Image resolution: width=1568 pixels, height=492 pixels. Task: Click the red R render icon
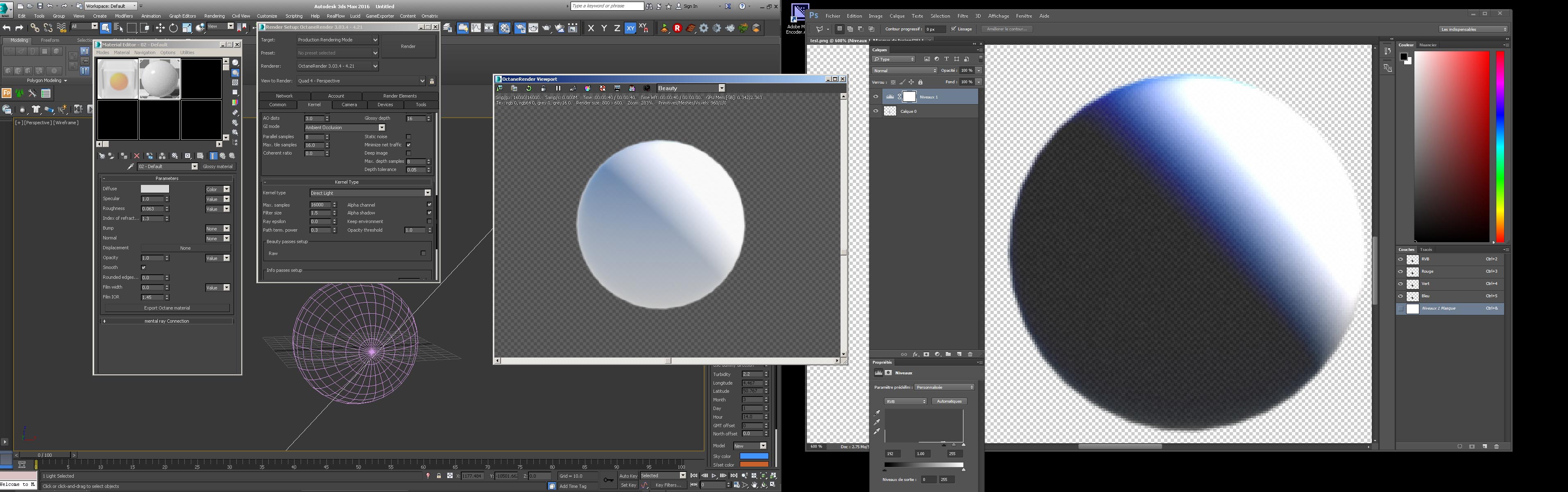pyautogui.click(x=678, y=28)
